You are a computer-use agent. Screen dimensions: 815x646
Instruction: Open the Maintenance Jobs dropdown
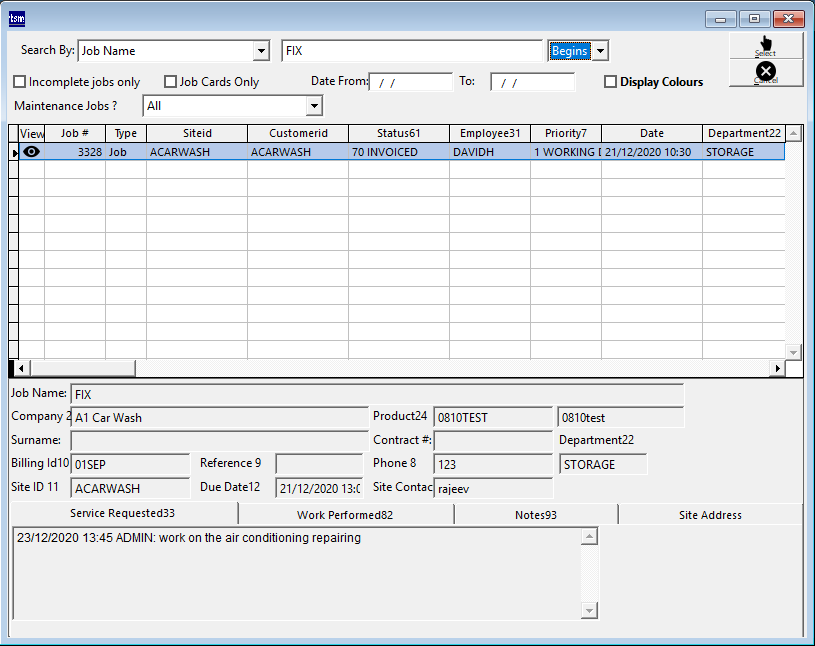click(314, 105)
